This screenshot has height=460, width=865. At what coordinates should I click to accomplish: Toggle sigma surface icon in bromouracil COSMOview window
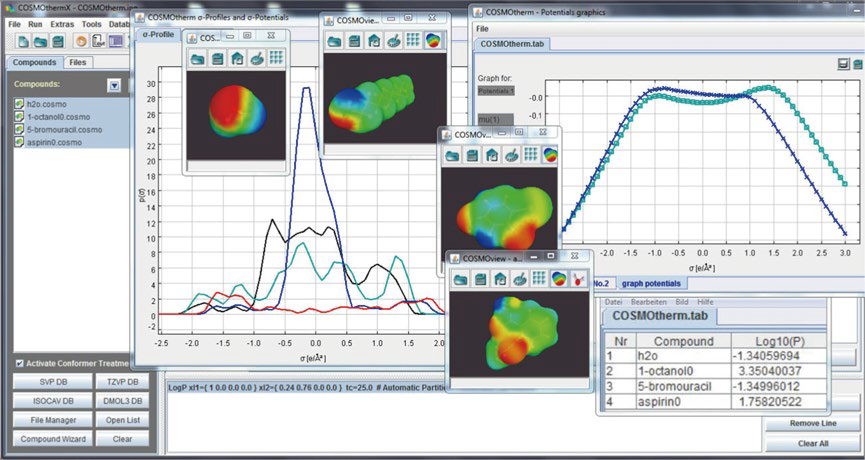[550, 156]
